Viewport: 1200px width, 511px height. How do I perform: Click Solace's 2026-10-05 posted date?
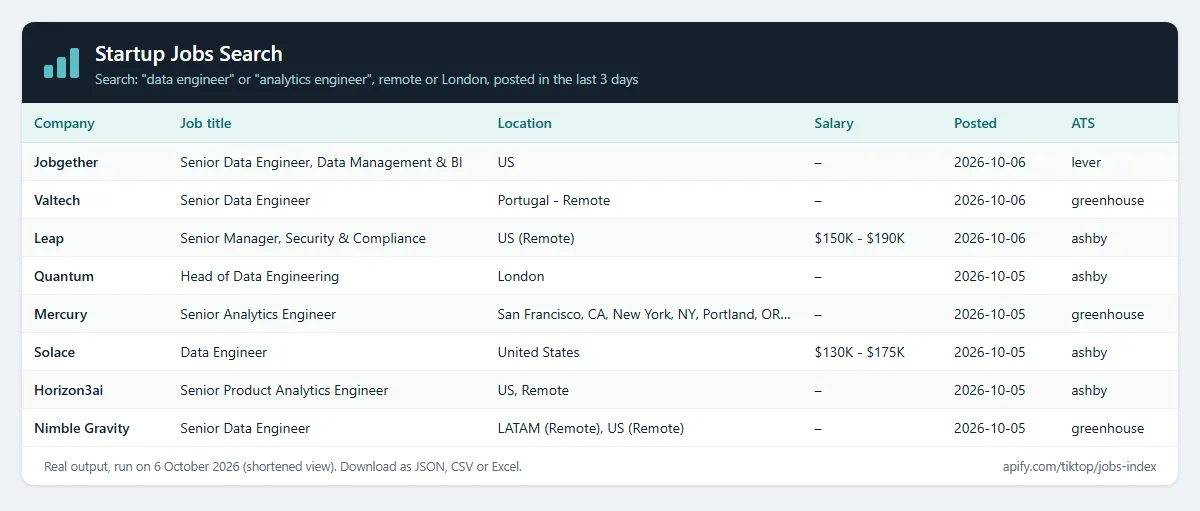click(990, 352)
